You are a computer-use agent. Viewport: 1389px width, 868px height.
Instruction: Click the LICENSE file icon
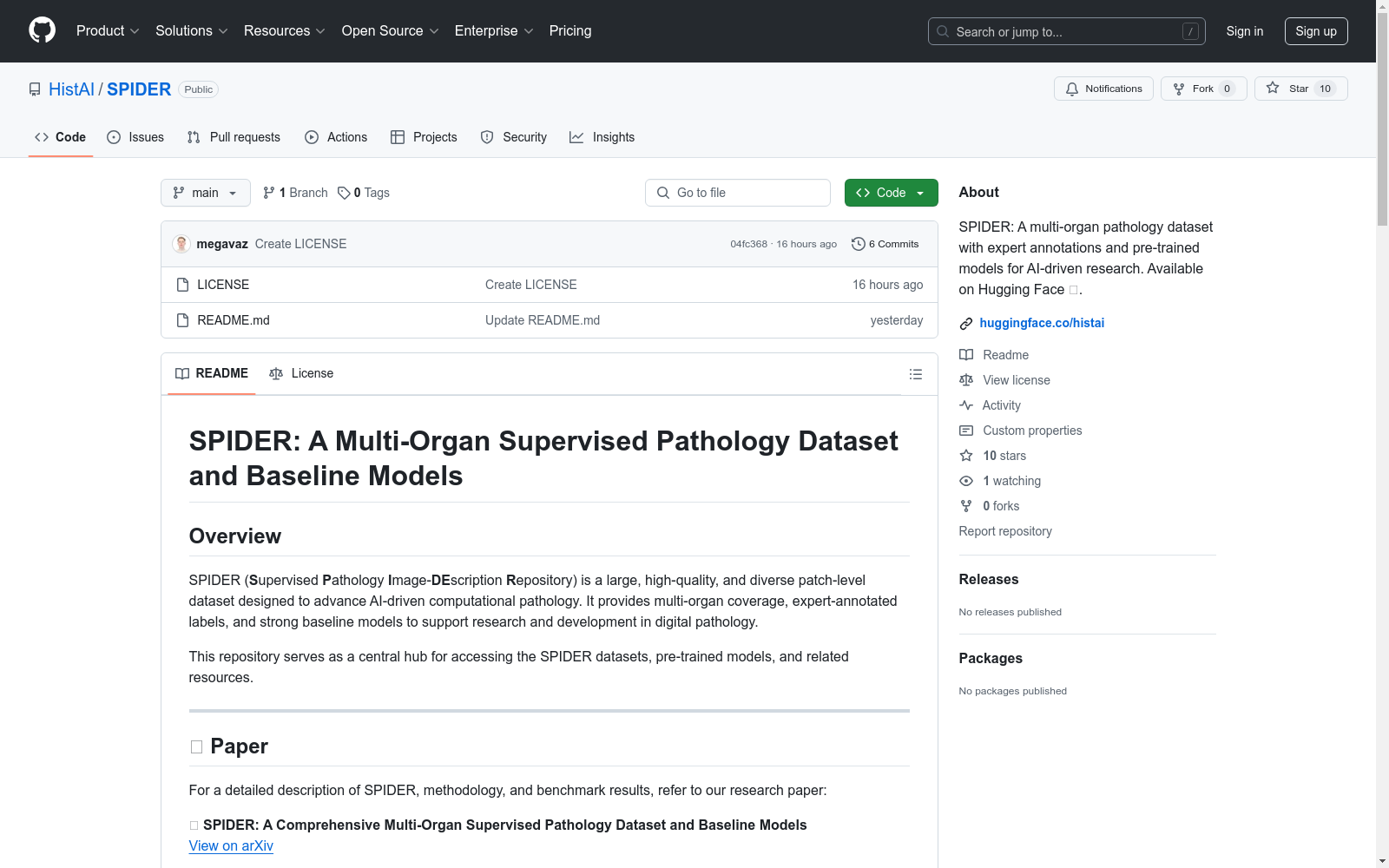click(182, 285)
